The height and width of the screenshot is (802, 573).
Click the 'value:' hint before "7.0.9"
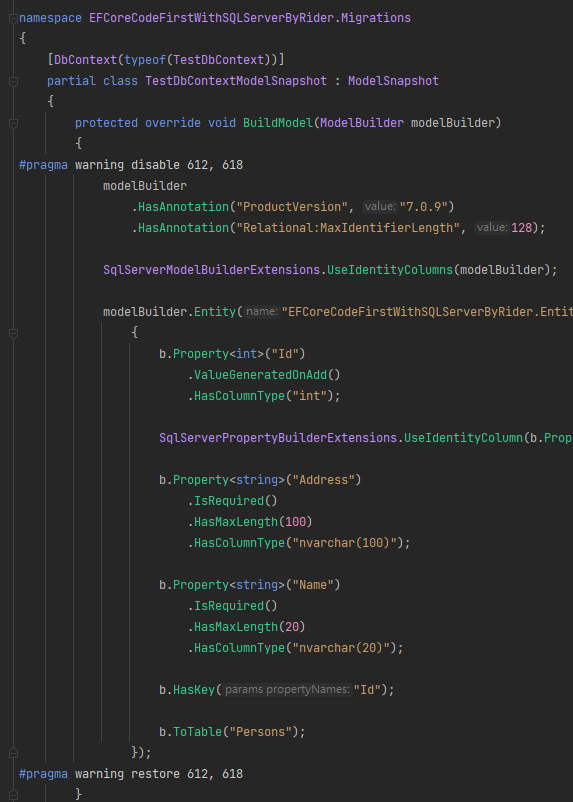coord(380,207)
